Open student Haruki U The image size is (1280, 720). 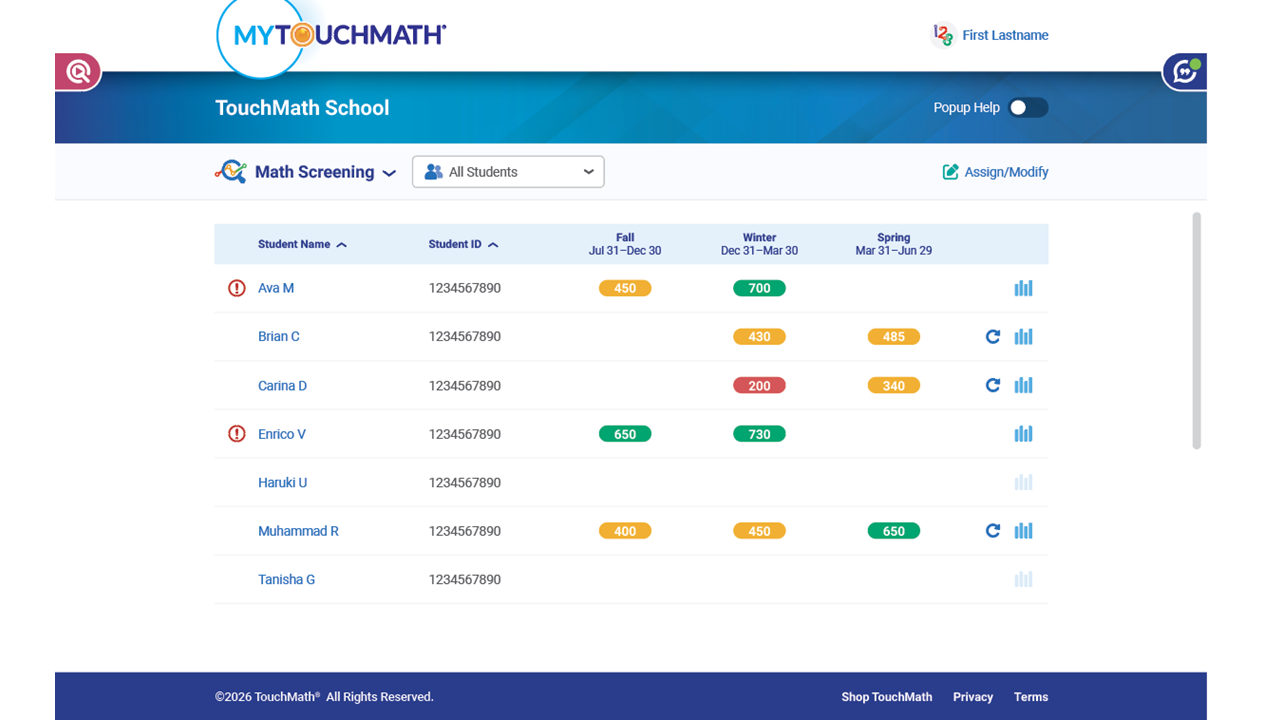pyautogui.click(x=283, y=482)
